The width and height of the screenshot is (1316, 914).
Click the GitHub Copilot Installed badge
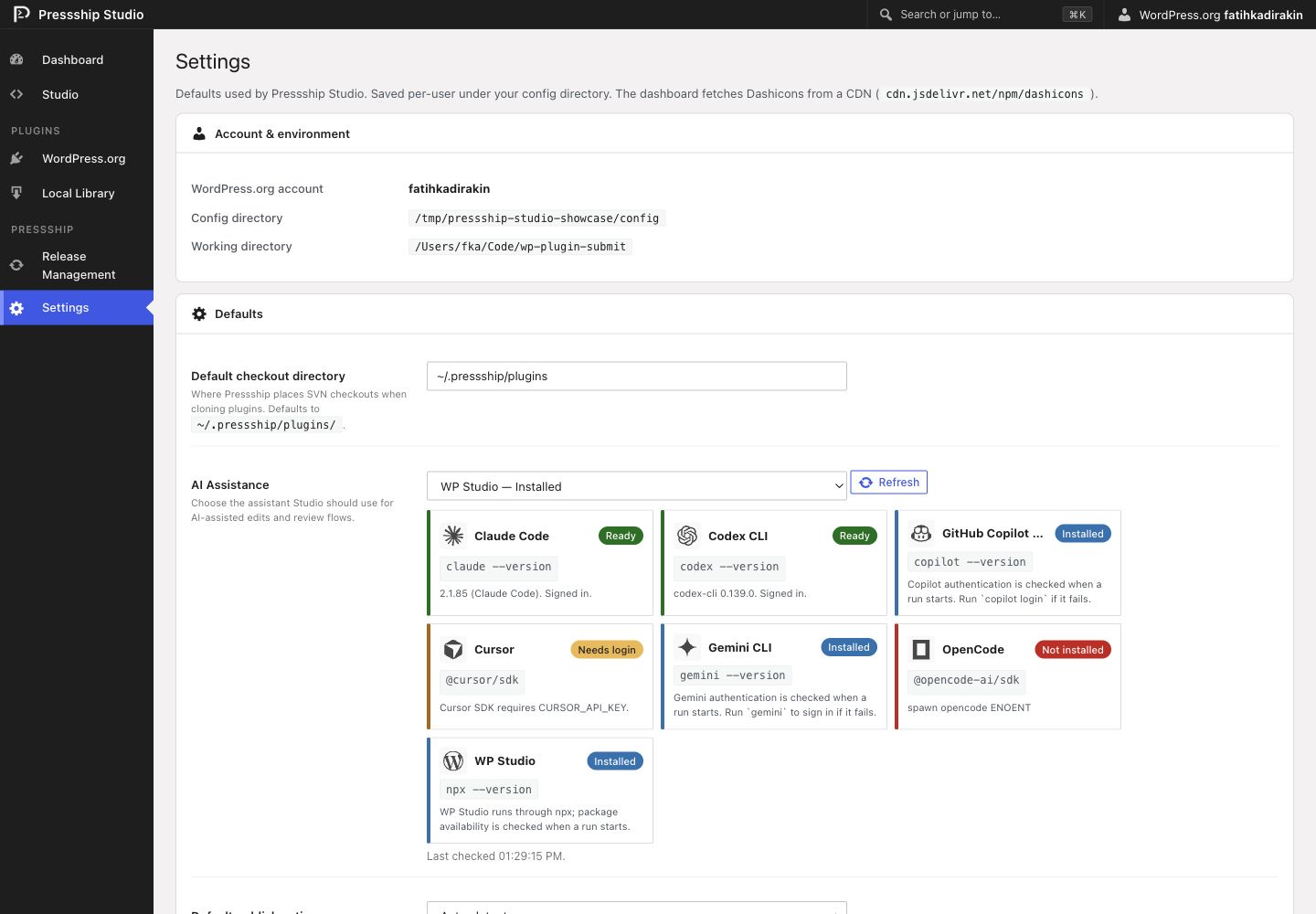pos(1083,534)
